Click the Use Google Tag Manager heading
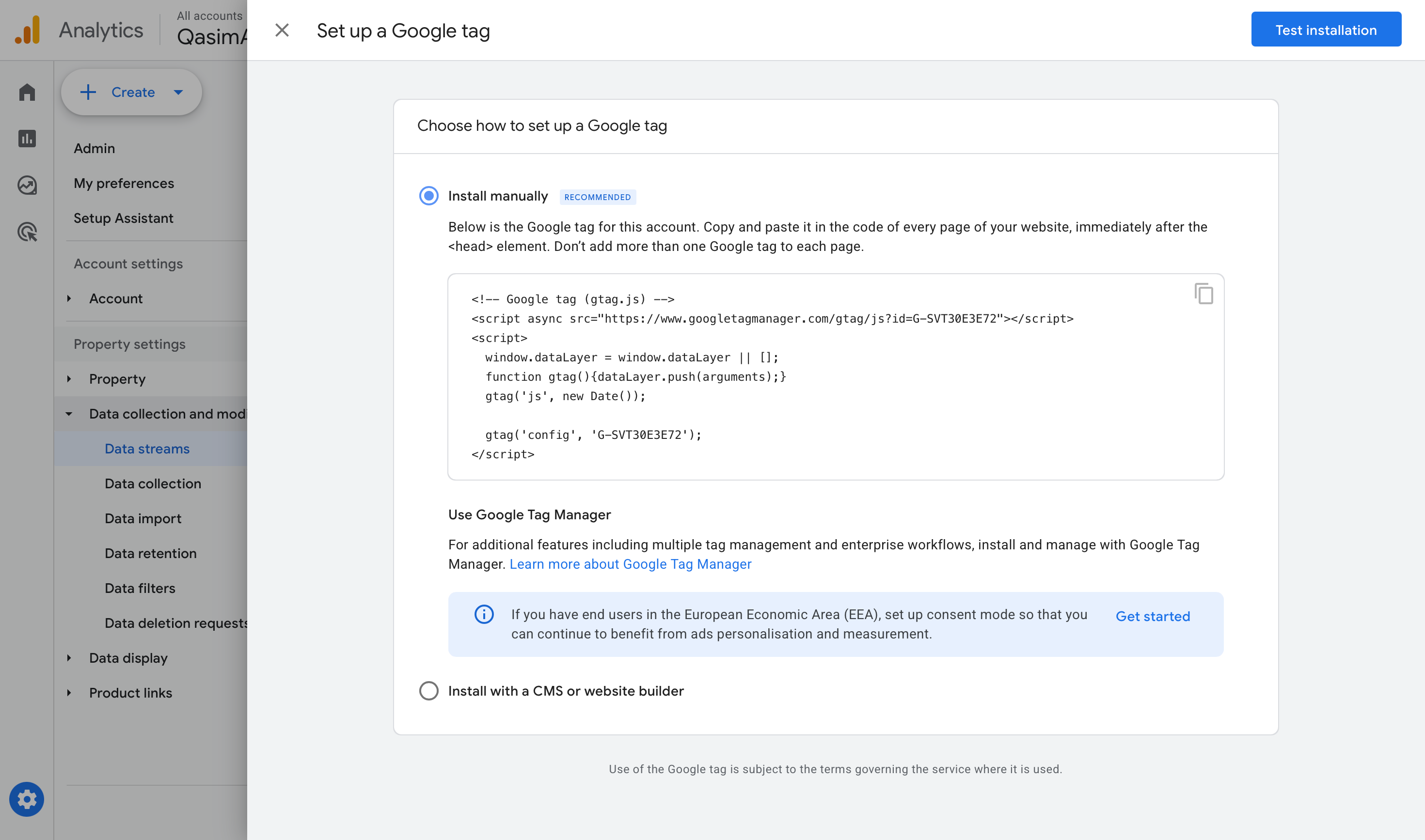Image resolution: width=1425 pixels, height=840 pixels. 530,514
